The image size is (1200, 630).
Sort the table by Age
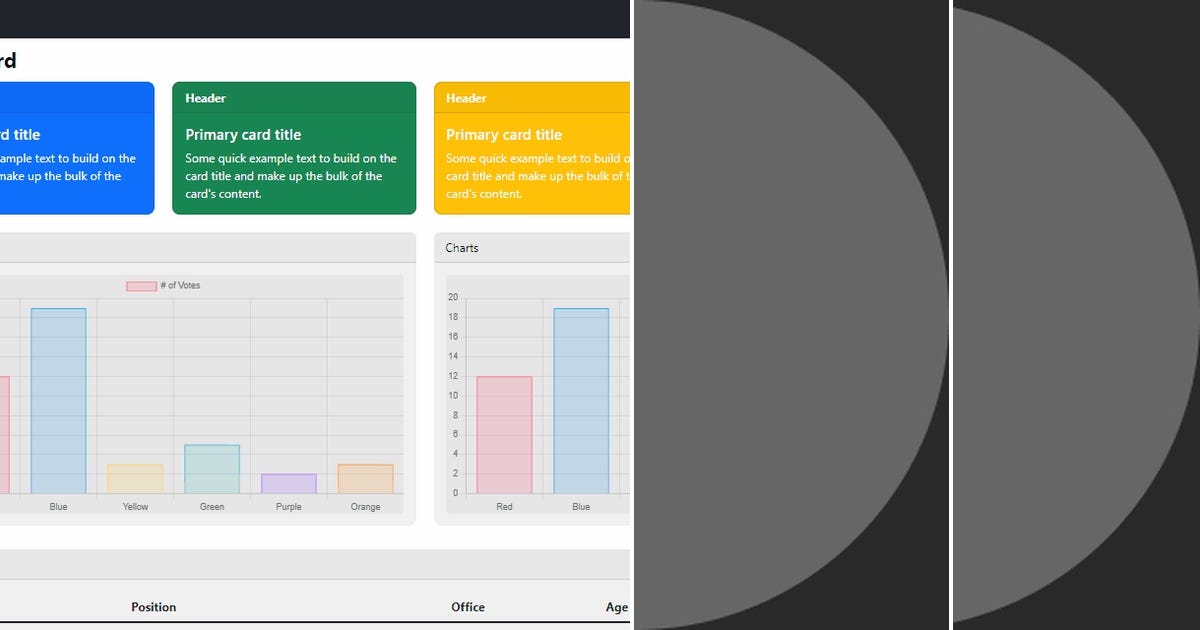[616, 607]
